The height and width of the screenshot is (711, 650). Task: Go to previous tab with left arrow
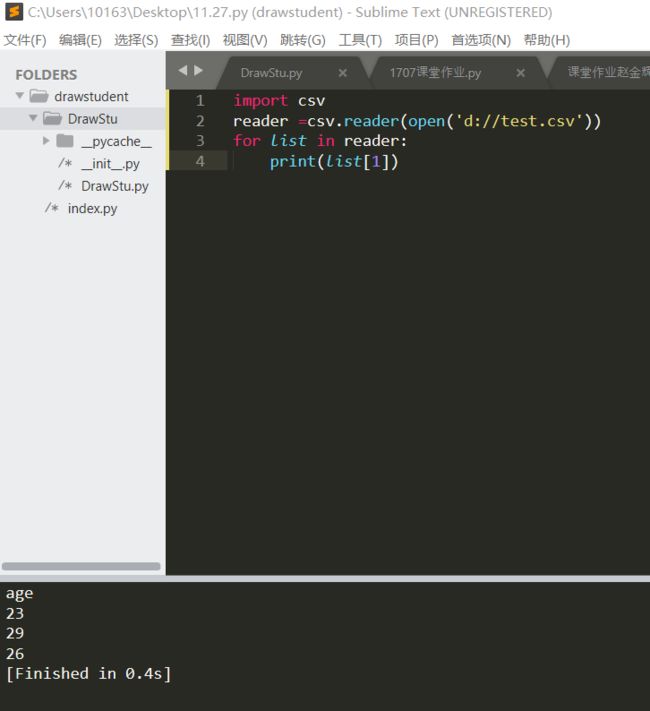click(183, 70)
